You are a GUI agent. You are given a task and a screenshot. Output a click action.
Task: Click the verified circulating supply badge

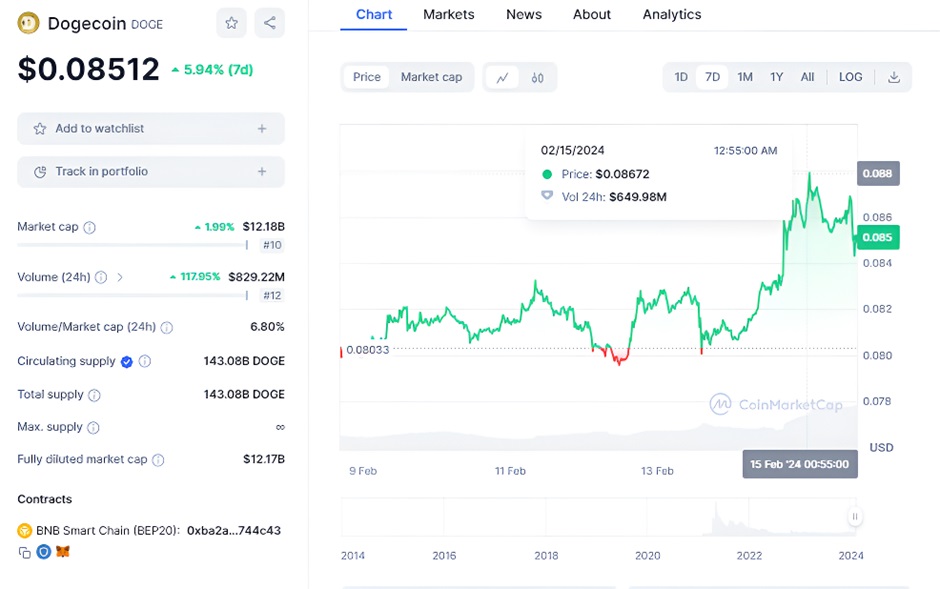click(x=127, y=362)
